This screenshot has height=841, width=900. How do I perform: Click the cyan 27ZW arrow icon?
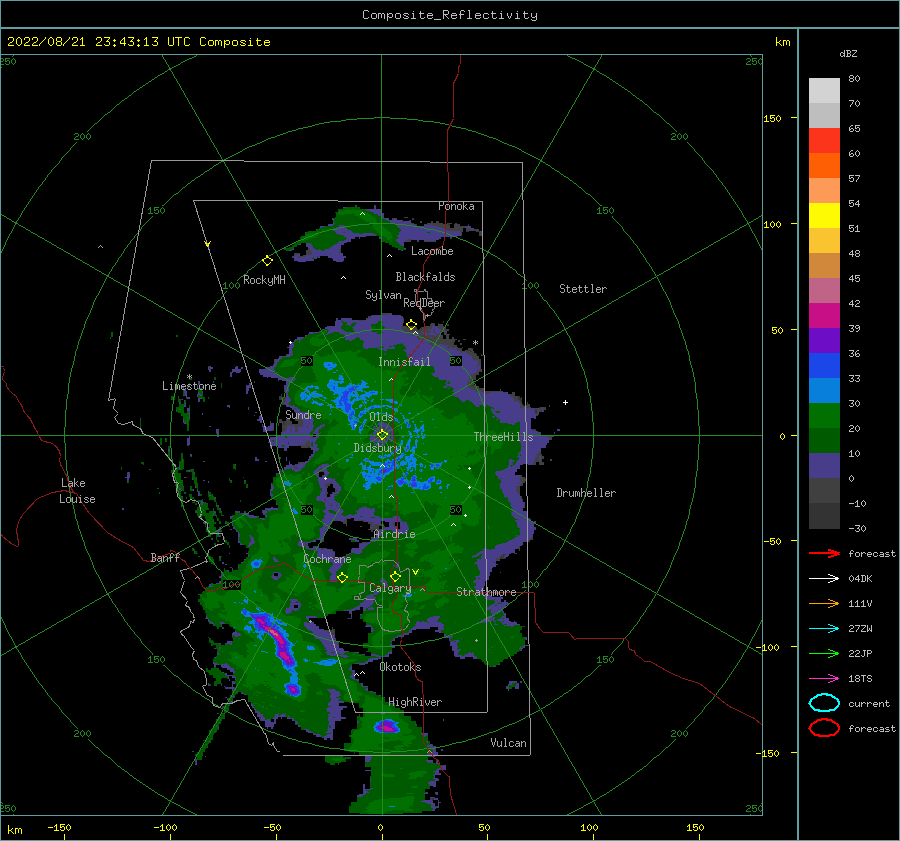point(824,629)
